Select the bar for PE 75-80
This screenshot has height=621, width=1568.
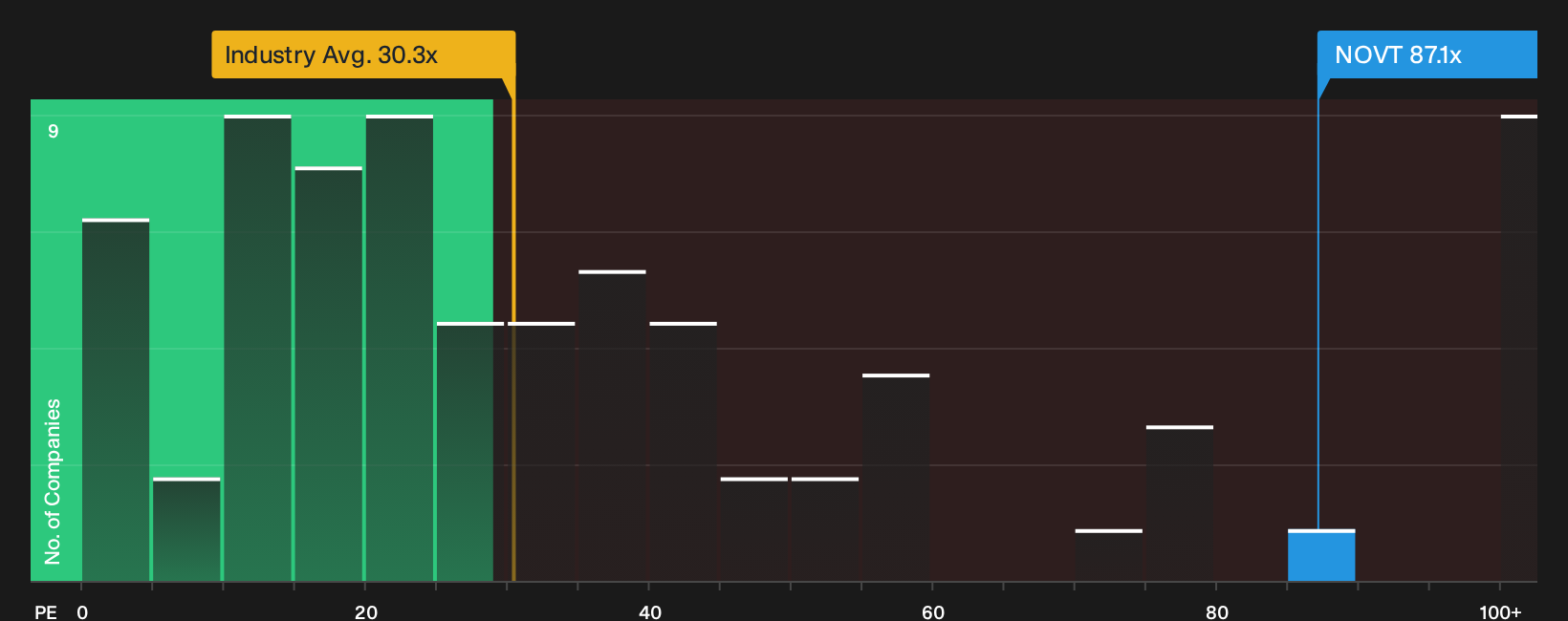point(1180,503)
